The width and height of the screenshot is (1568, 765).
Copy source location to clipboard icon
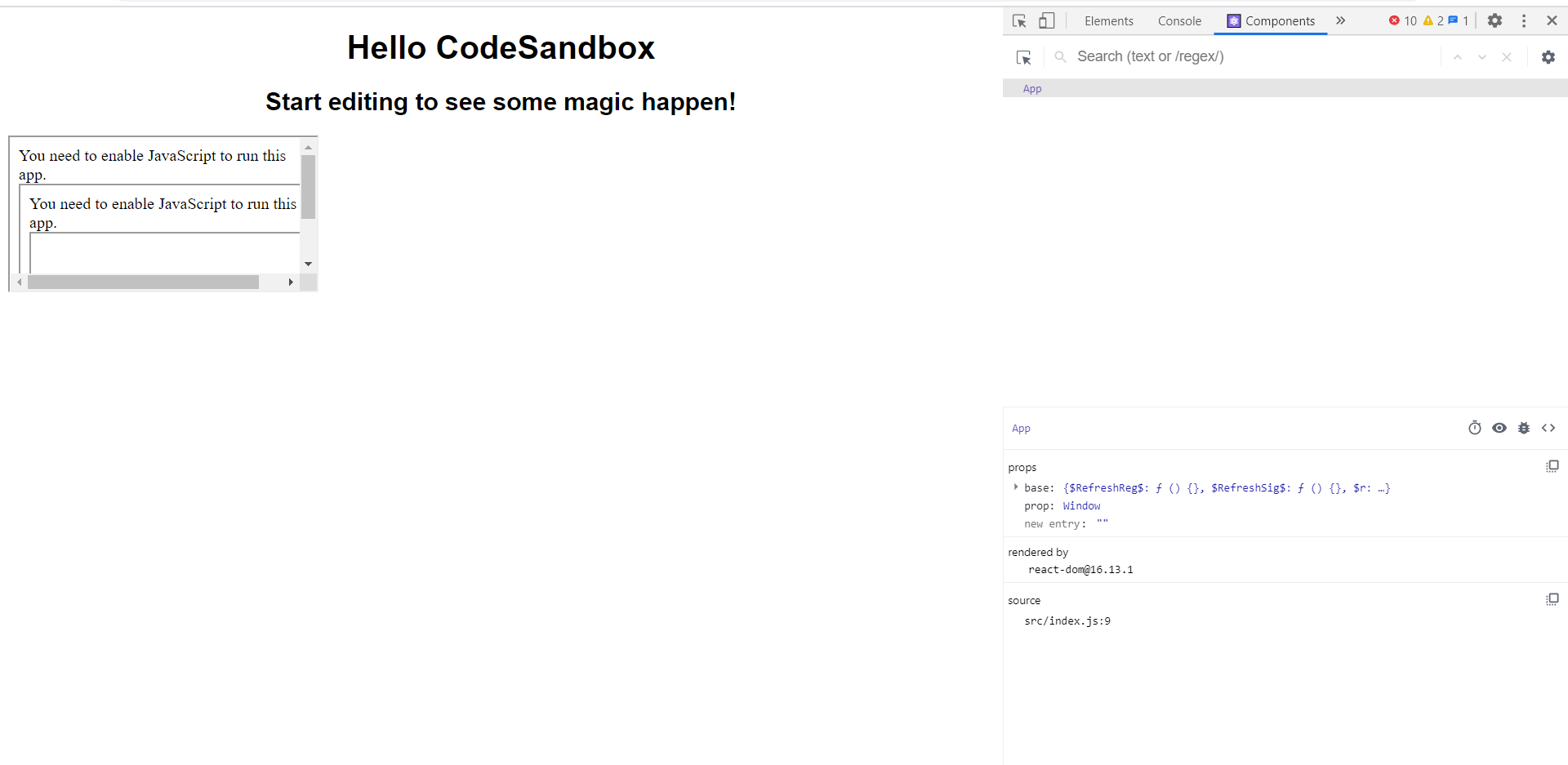(1552, 599)
